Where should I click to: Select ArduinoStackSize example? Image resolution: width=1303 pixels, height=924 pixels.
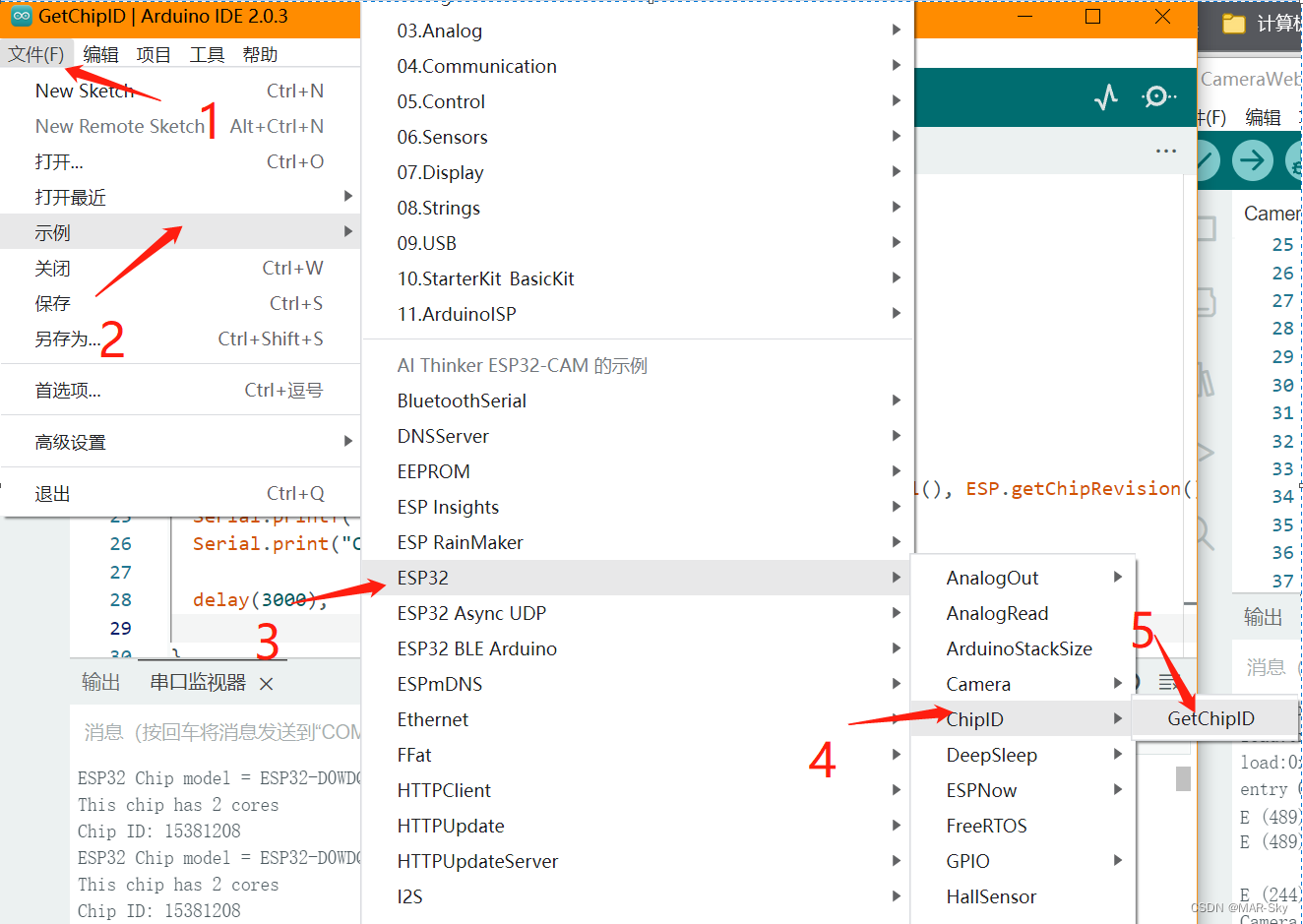1024,648
